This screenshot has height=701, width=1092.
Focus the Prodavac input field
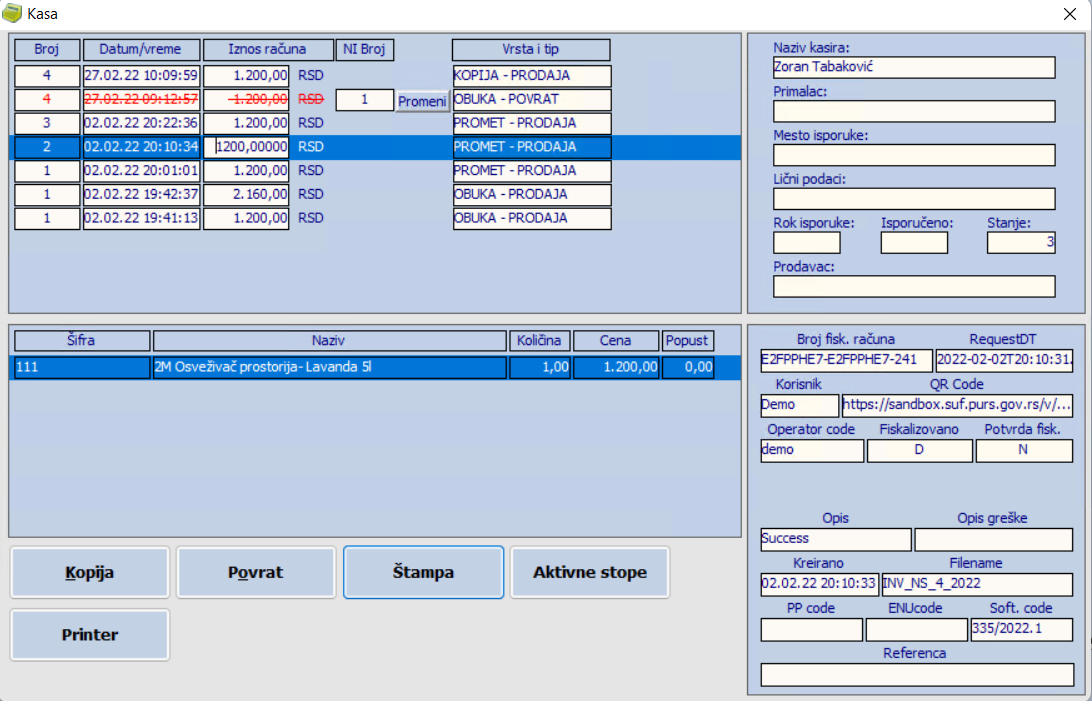[x=914, y=286]
